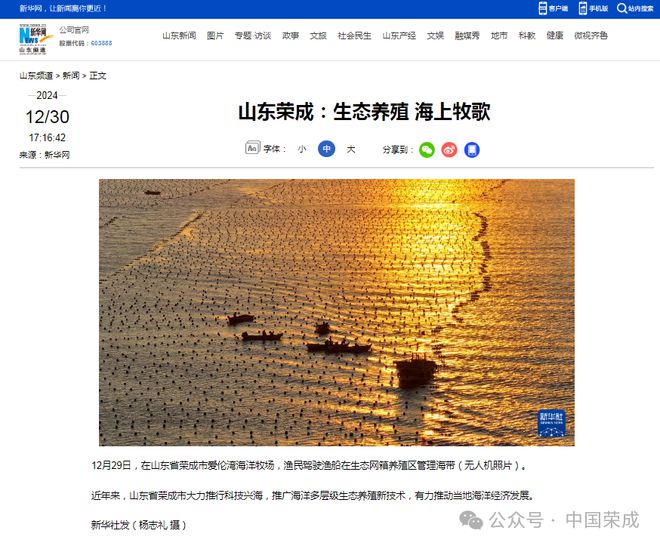Image resolution: width=660 pixels, height=546 pixels.
Task: Open the 客户端 client icon
Action: pos(543,8)
